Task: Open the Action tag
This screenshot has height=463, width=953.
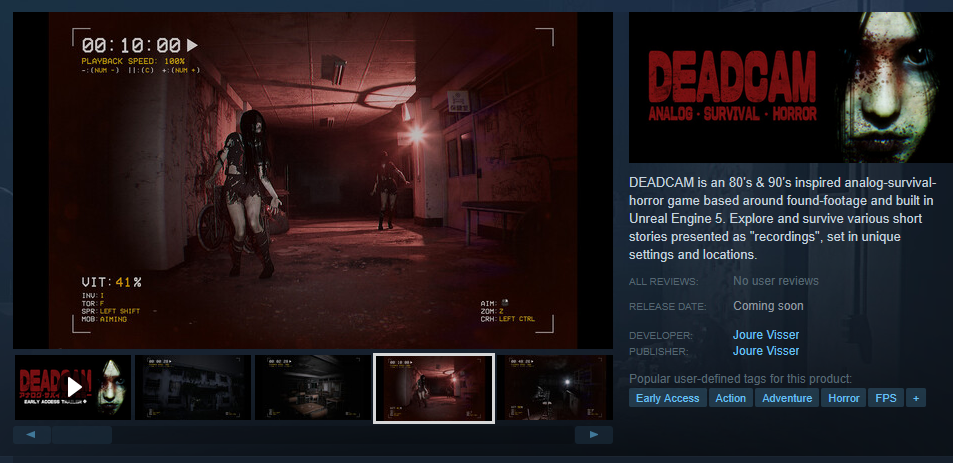Action: tap(731, 398)
